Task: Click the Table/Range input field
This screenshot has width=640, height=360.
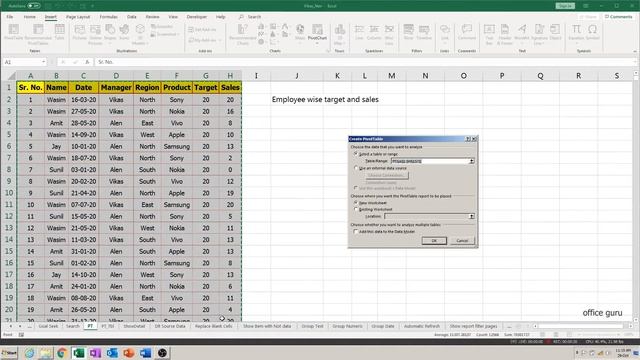Action: point(430,161)
